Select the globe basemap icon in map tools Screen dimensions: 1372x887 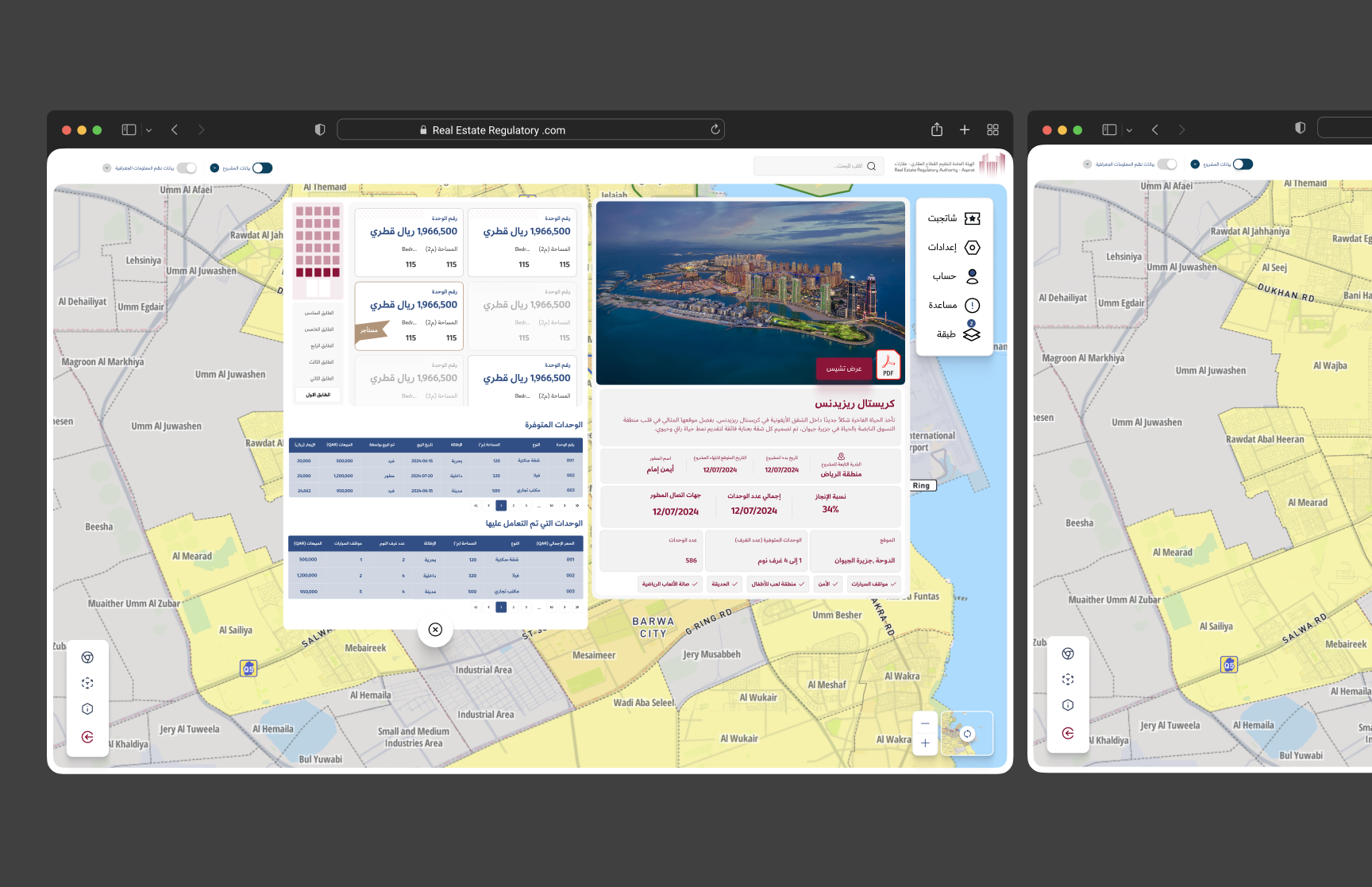87,657
